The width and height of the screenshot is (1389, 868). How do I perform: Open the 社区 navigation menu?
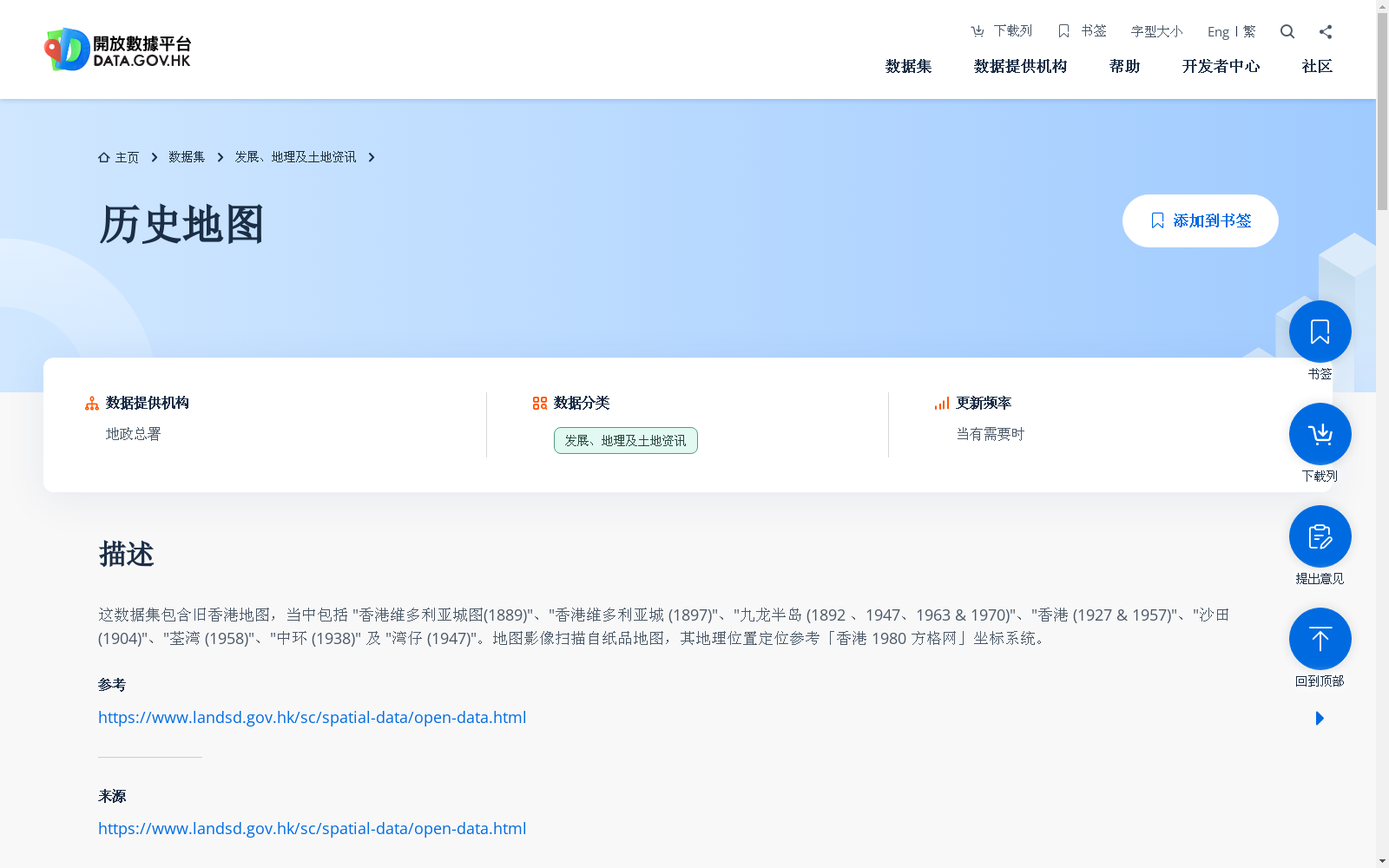[1317, 66]
